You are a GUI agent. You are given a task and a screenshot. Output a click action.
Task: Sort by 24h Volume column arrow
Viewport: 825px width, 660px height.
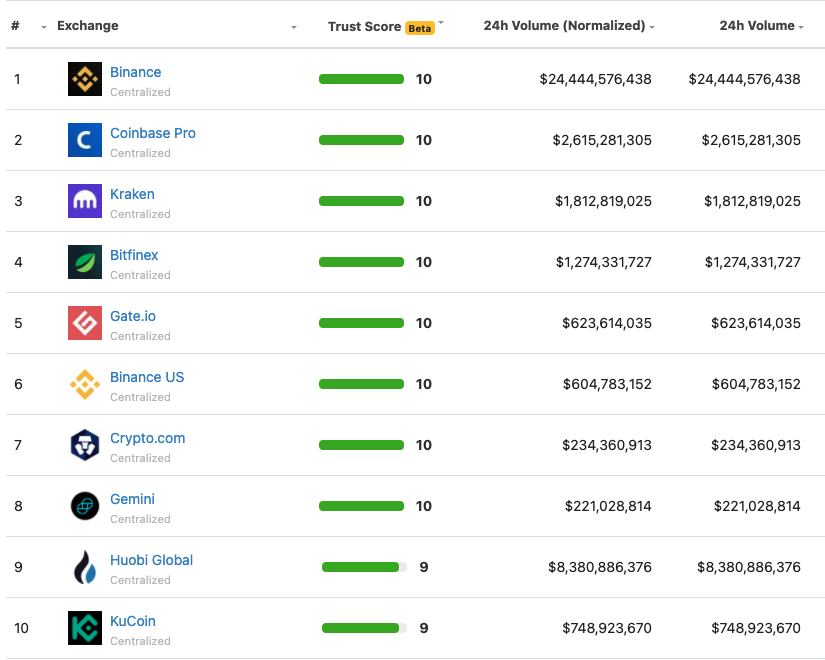coord(801,27)
